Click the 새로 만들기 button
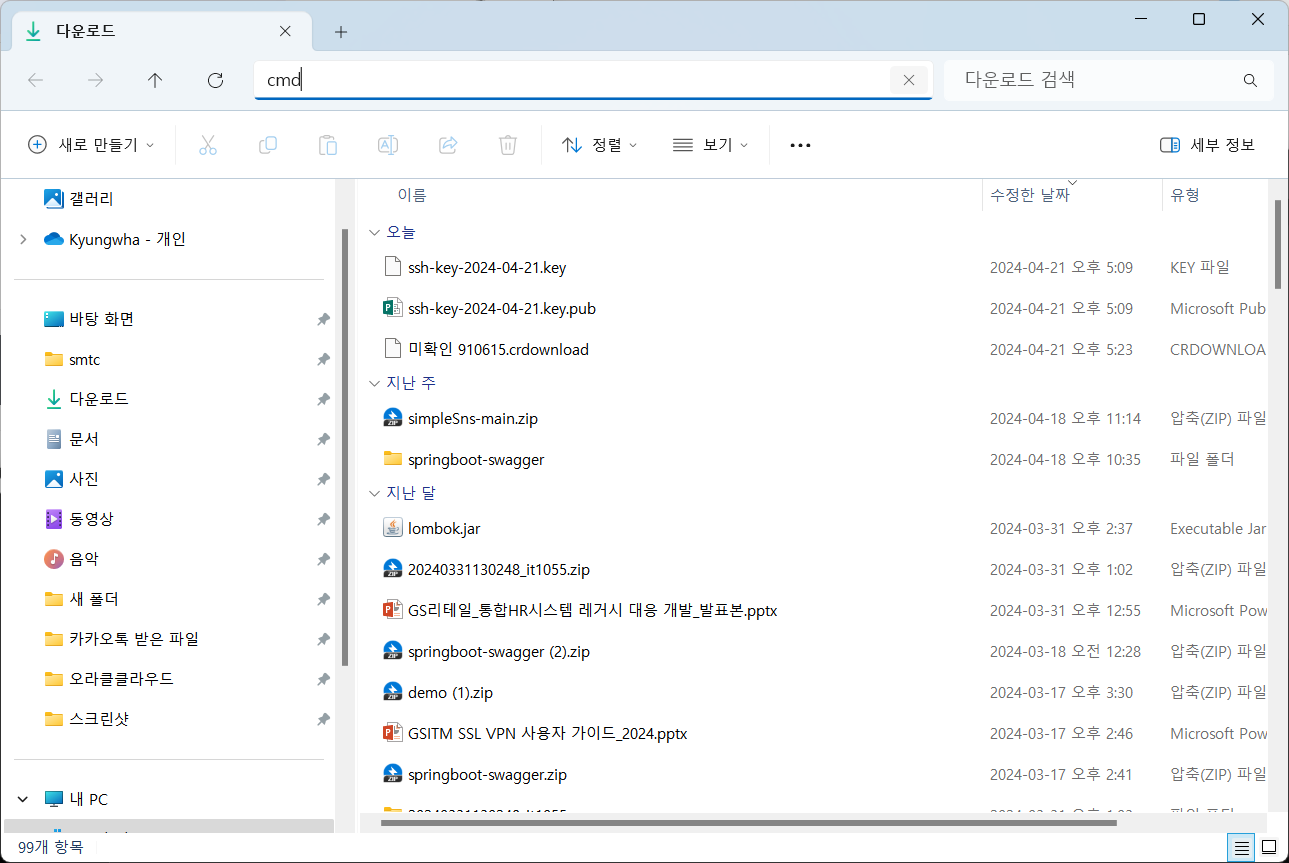Viewport: 1289px width, 863px height. pos(91,145)
